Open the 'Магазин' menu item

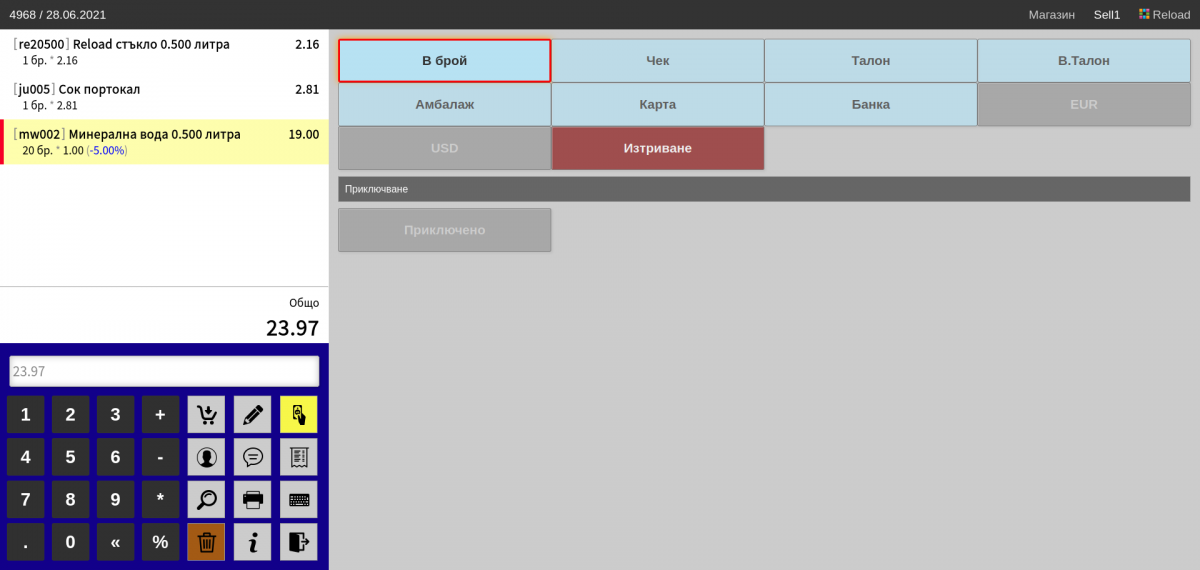(x=1052, y=15)
